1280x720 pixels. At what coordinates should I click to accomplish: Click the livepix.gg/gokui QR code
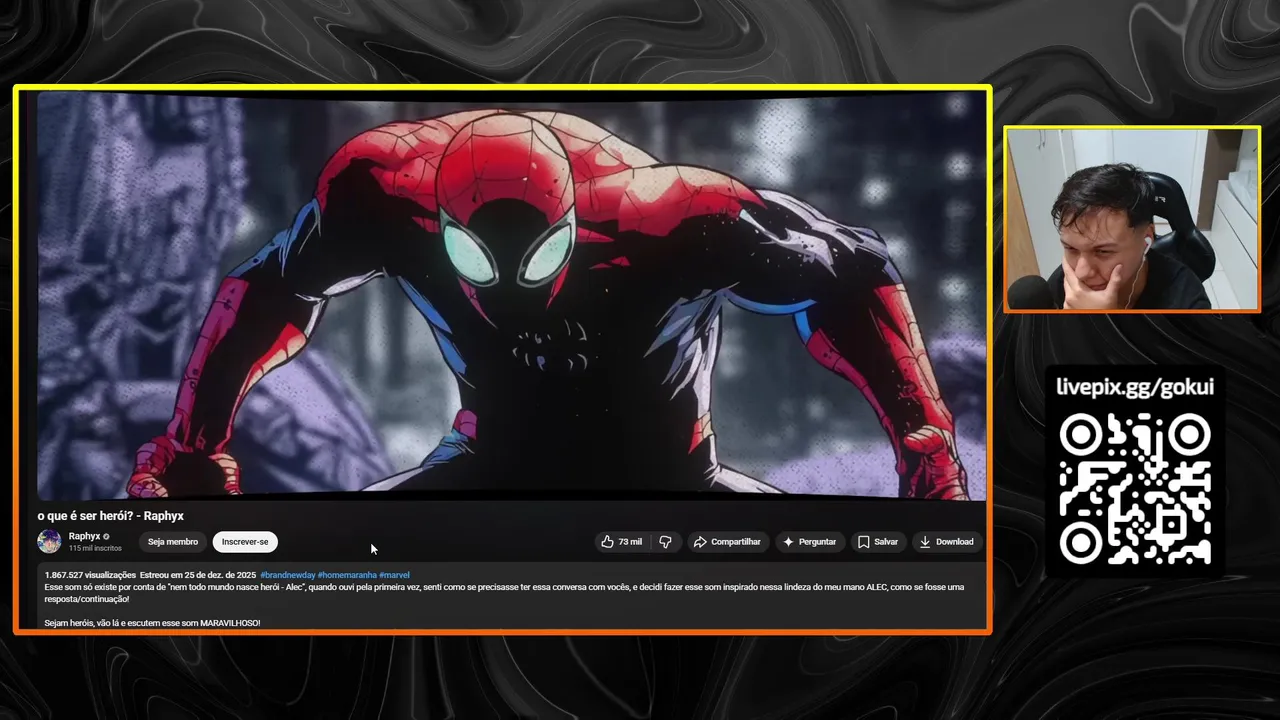click(1135, 490)
